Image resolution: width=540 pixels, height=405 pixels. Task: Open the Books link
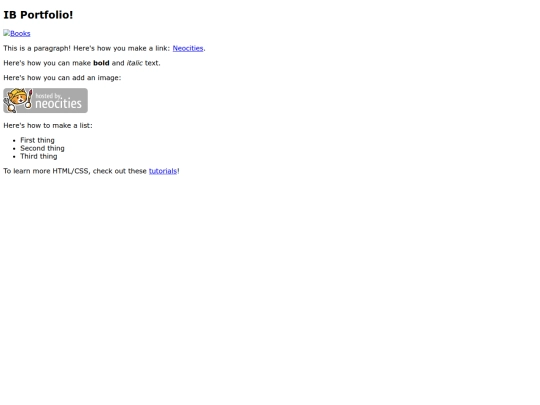pos(20,33)
